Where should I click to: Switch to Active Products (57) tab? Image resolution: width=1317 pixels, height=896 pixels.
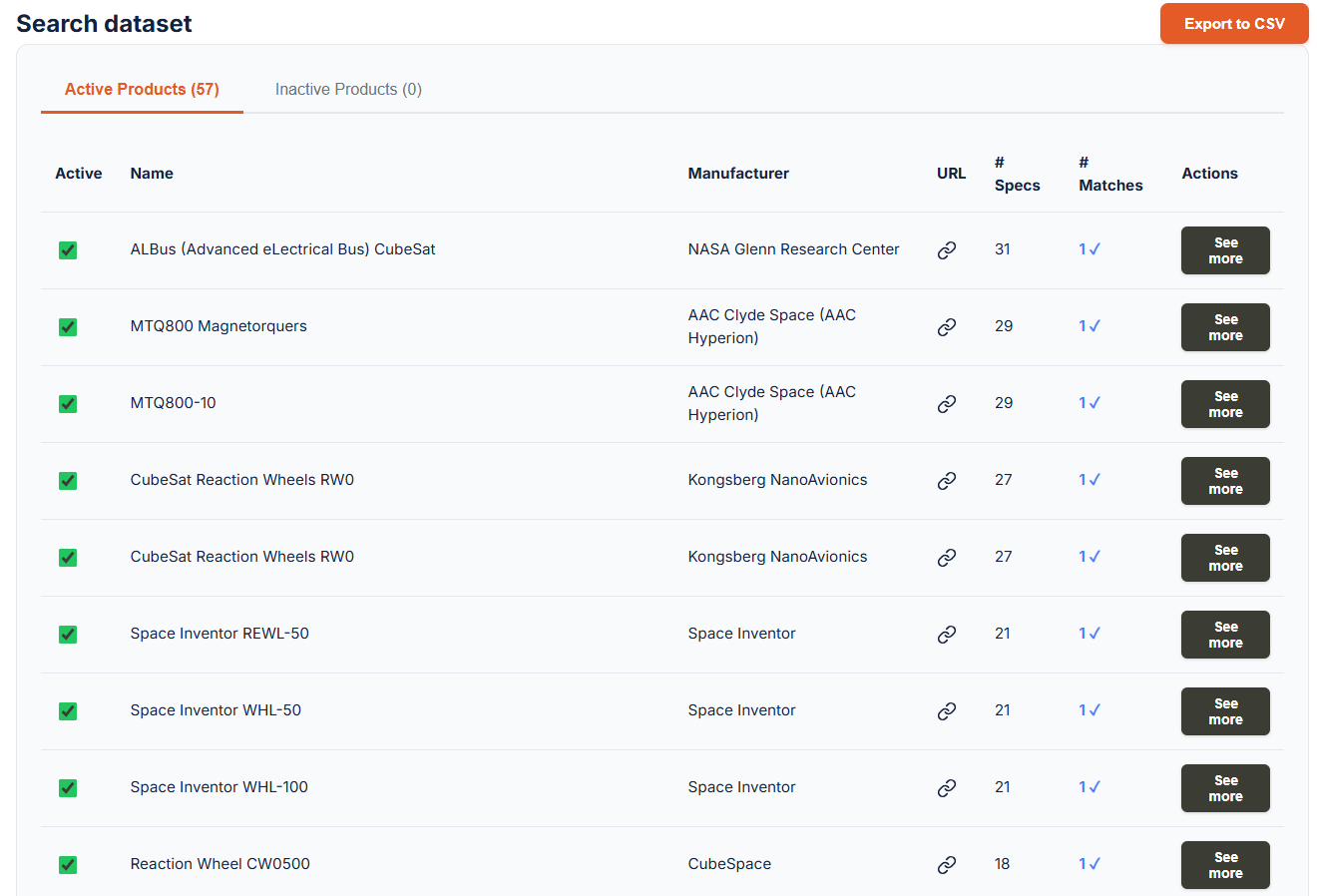click(142, 90)
